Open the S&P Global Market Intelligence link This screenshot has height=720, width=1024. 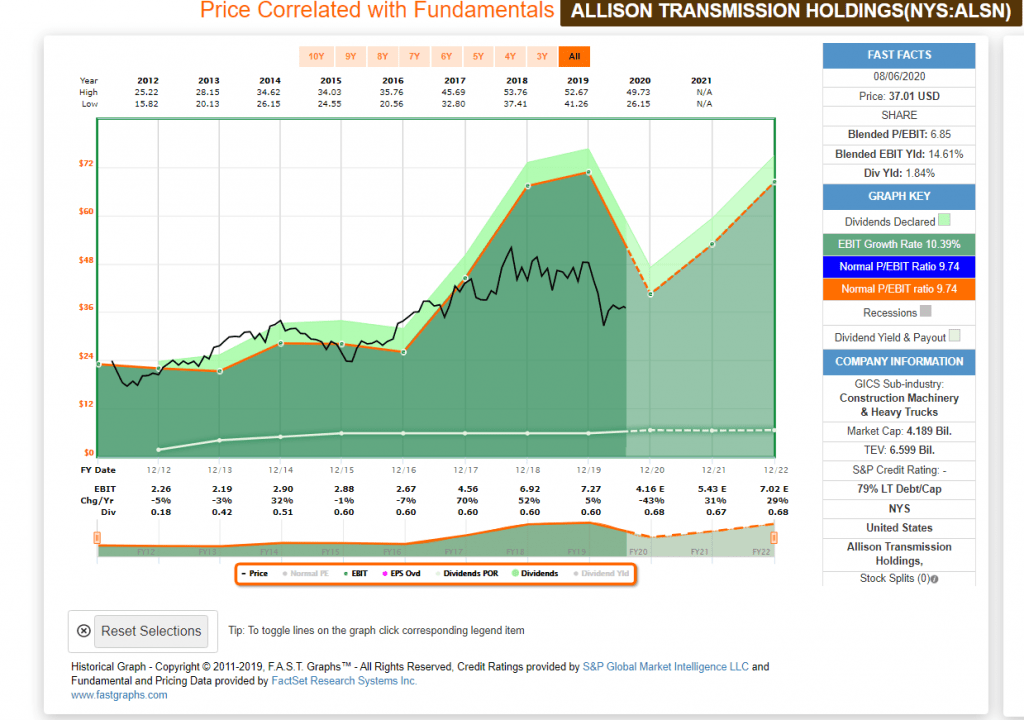click(665, 667)
